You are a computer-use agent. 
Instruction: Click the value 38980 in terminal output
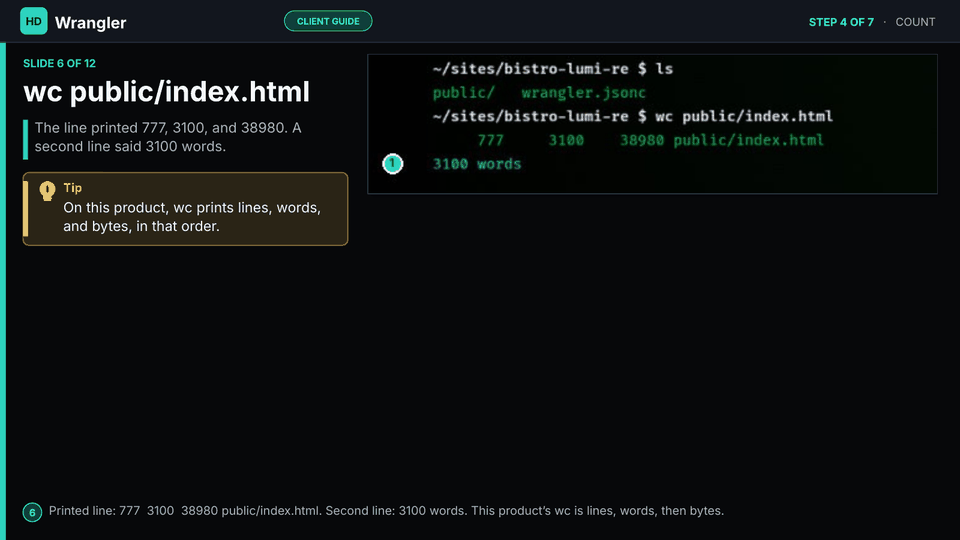pos(642,140)
